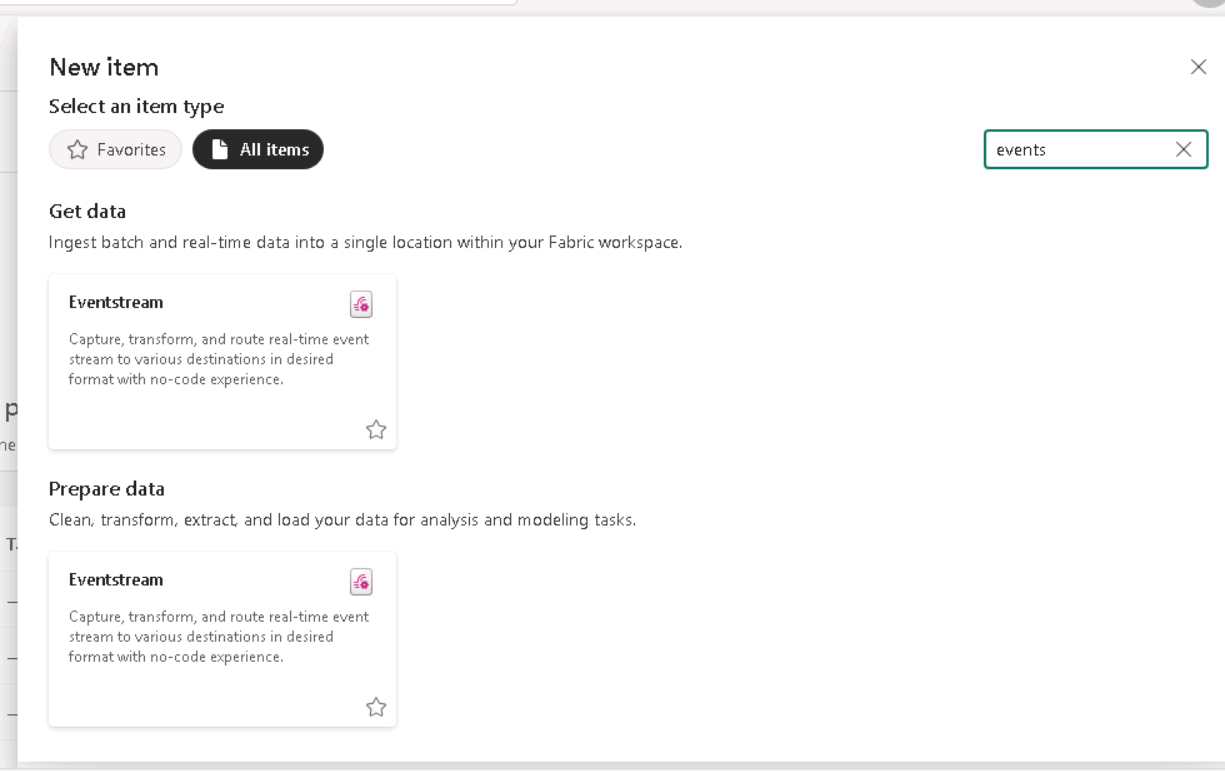
Task: Click the page icon on All items pill
Action: 221,150
